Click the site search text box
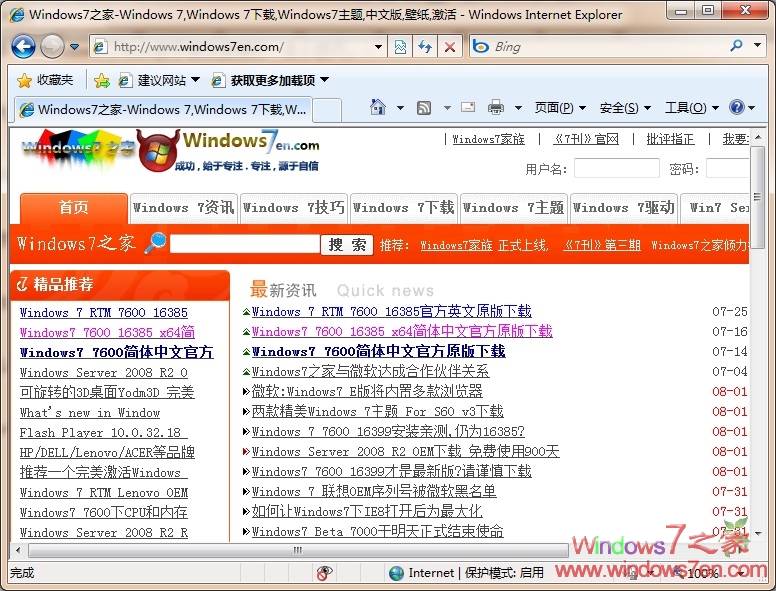776x591 pixels. point(244,244)
